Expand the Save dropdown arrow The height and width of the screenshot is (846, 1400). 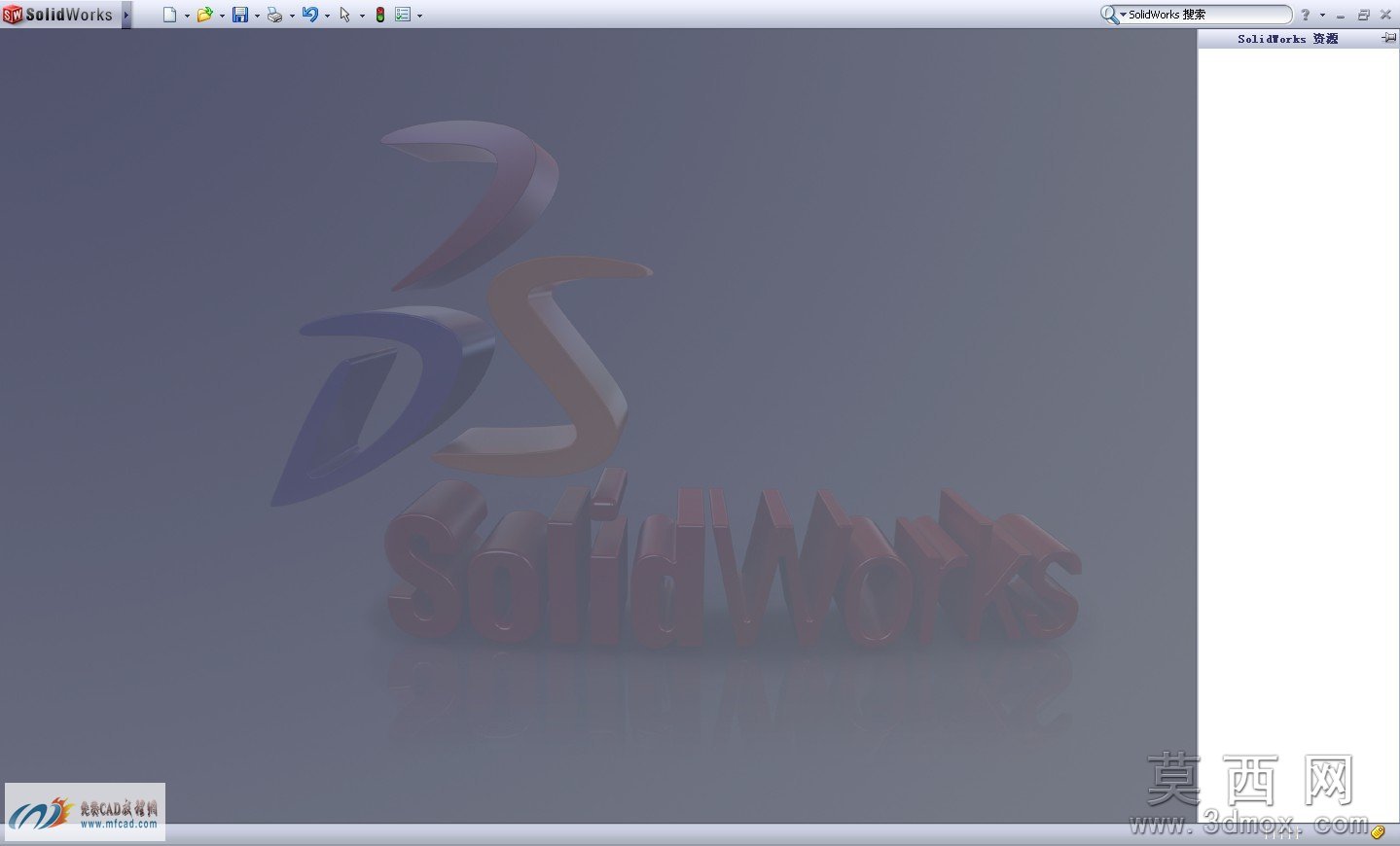click(257, 16)
